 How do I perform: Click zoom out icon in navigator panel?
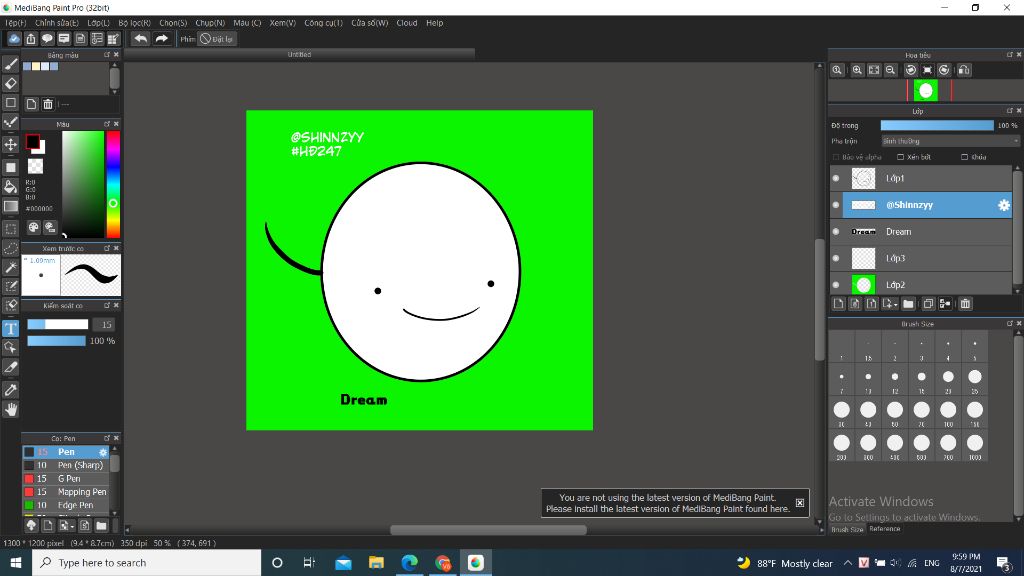click(x=890, y=70)
